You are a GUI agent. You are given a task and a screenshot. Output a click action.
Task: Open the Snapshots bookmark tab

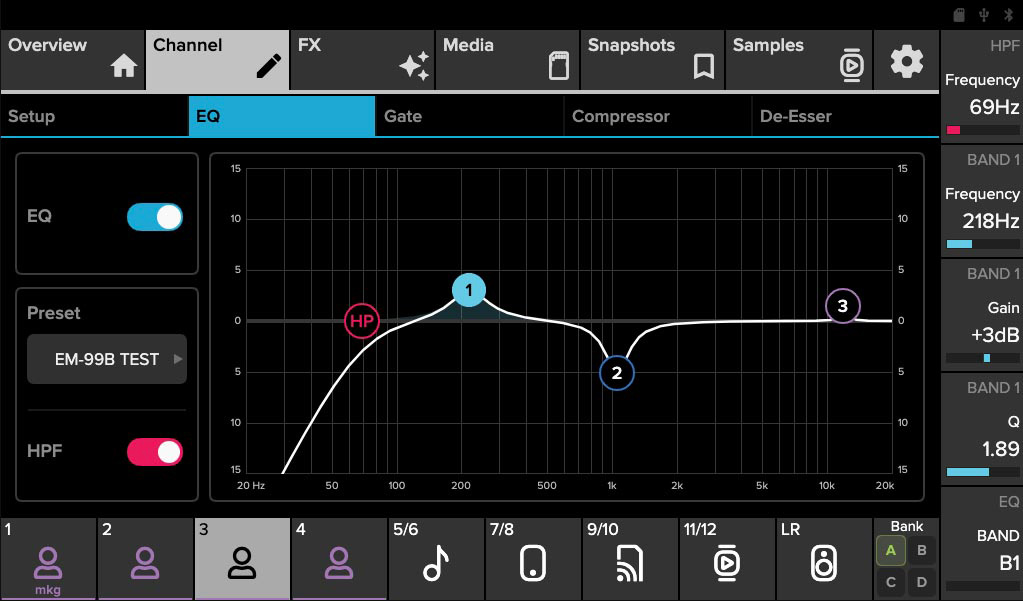coord(652,59)
